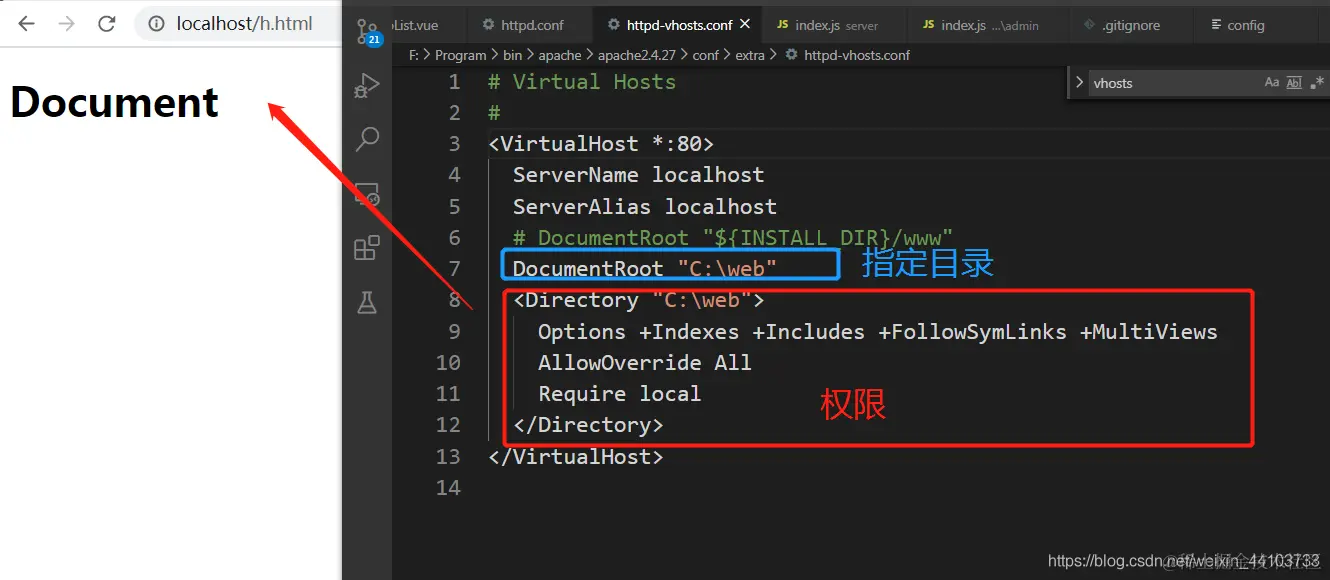Image resolution: width=1330 pixels, height=580 pixels.
Task: View site information icon in address bar
Action: (155, 24)
